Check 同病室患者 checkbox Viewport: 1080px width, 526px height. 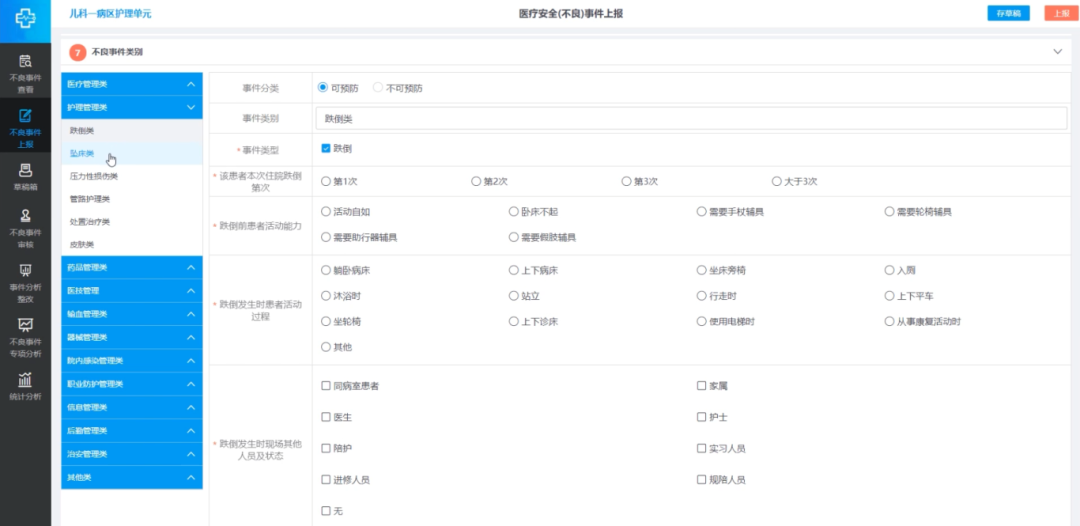[x=326, y=386]
